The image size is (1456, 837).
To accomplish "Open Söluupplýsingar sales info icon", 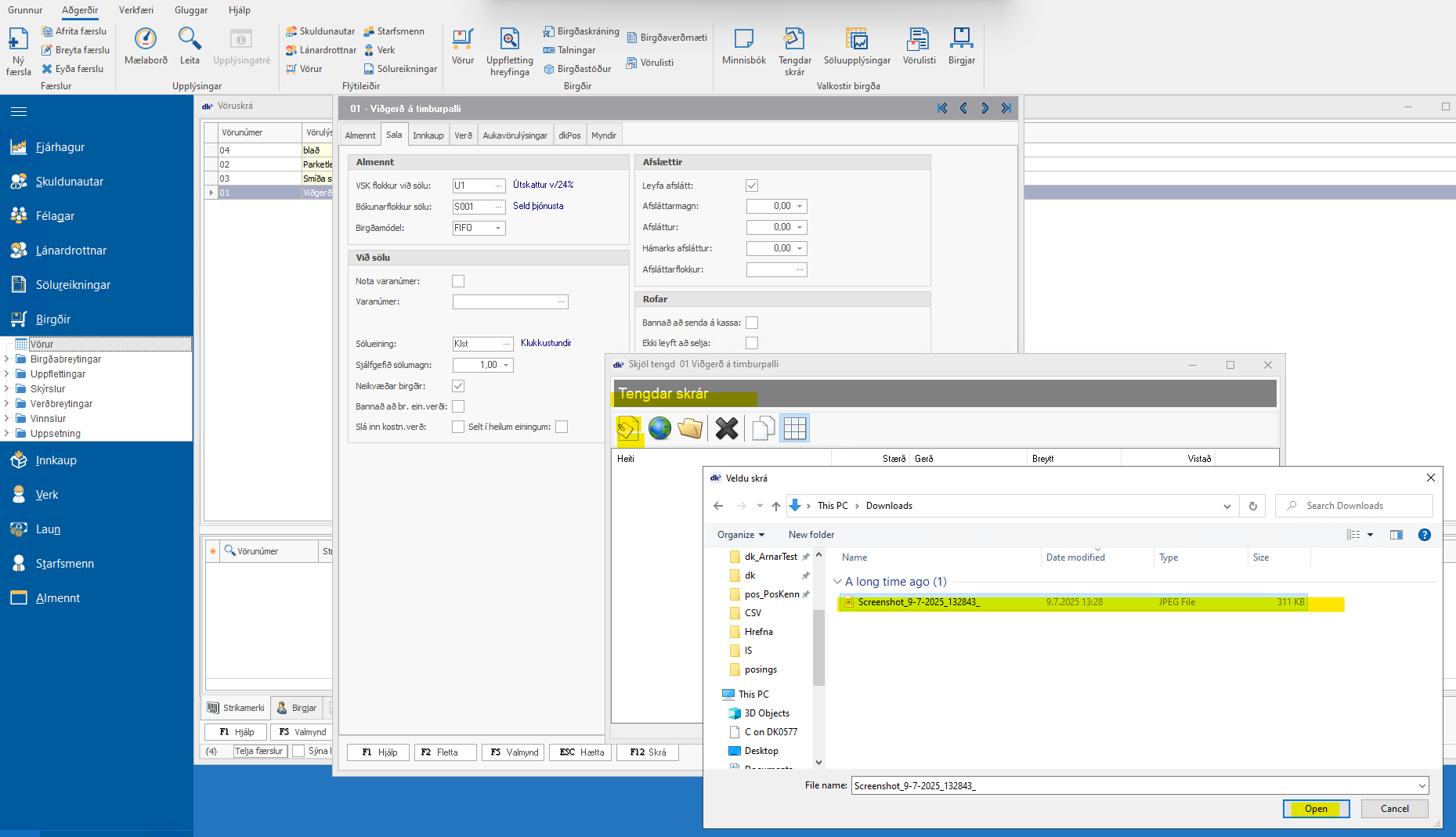I will tap(856, 39).
